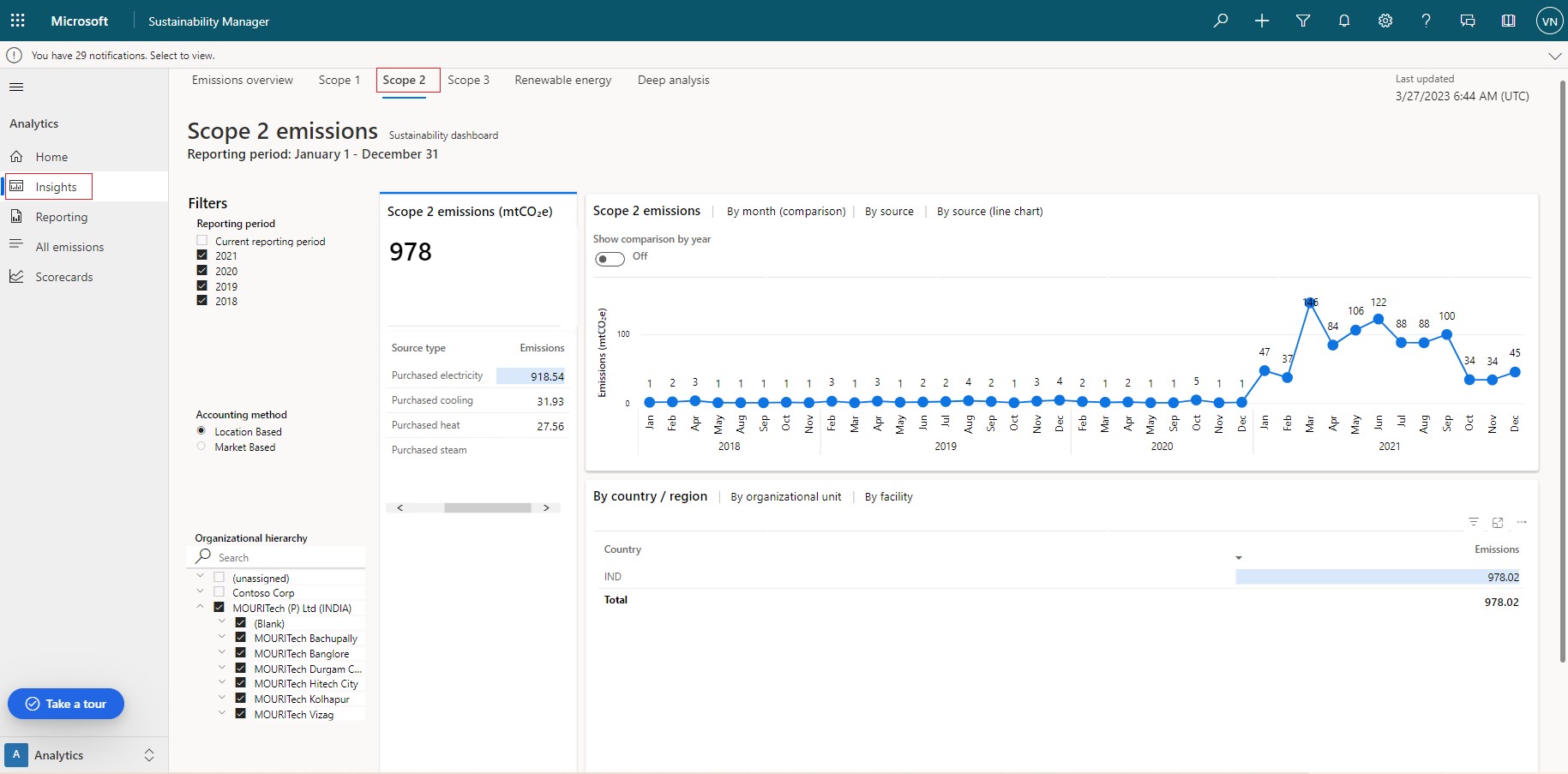Image resolution: width=1568 pixels, height=774 pixels.
Task: Open focus mode icon above country table
Action: coord(1498,522)
